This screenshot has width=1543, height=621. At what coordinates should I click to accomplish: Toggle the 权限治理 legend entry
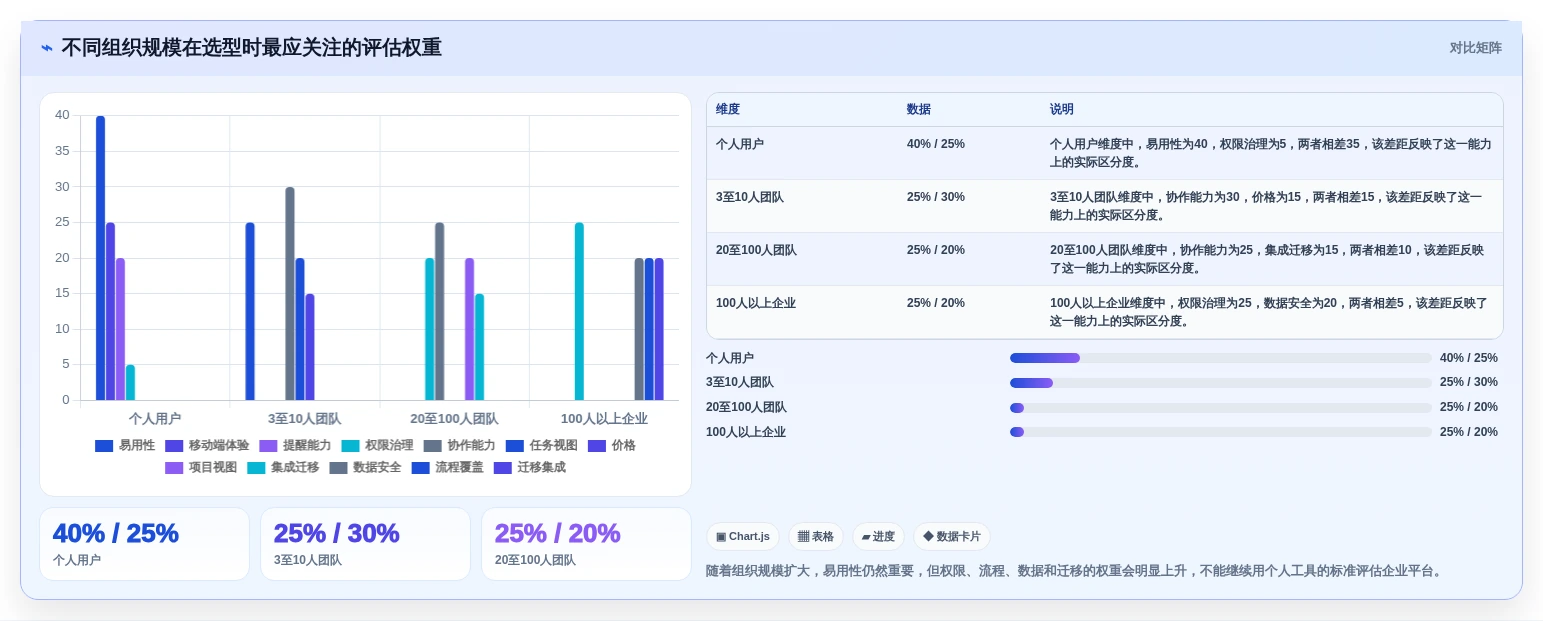pyautogui.click(x=377, y=446)
